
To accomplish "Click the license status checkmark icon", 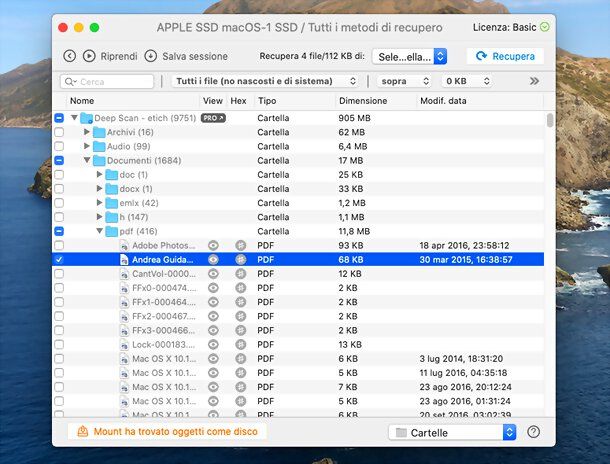I will click(x=545, y=27).
